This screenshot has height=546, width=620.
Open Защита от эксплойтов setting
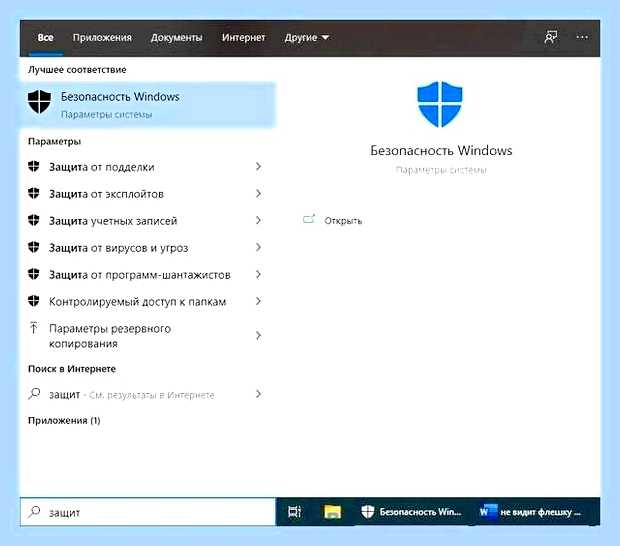point(145,194)
